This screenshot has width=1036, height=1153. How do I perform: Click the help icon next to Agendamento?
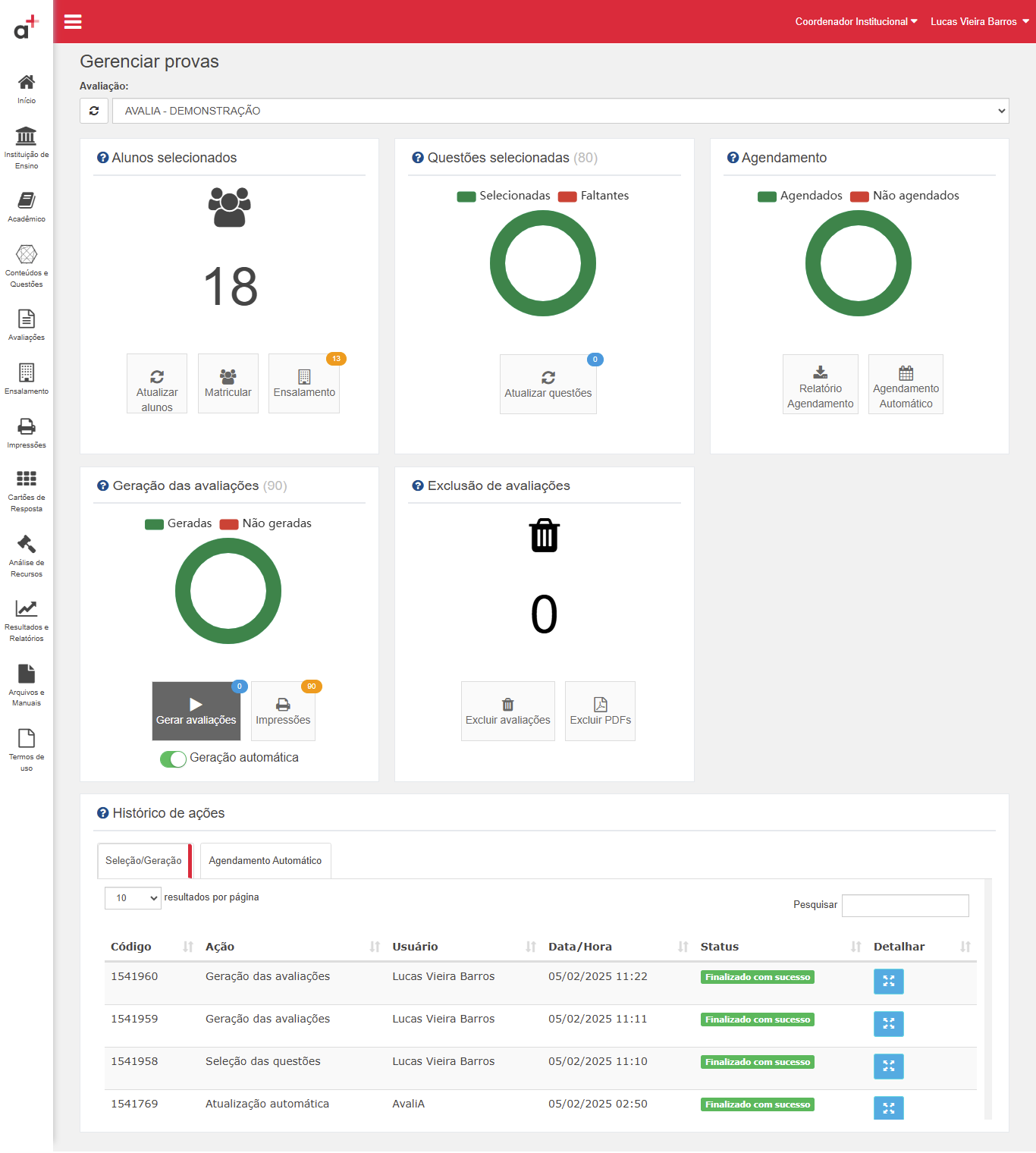pyautogui.click(x=733, y=158)
